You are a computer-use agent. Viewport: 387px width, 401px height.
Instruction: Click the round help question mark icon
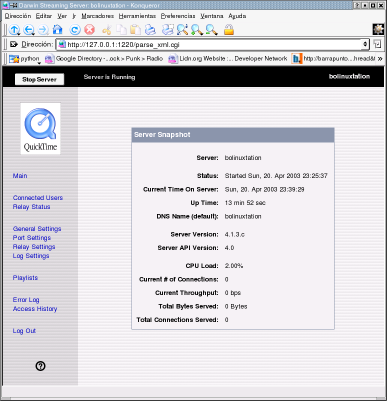[x=40, y=366]
